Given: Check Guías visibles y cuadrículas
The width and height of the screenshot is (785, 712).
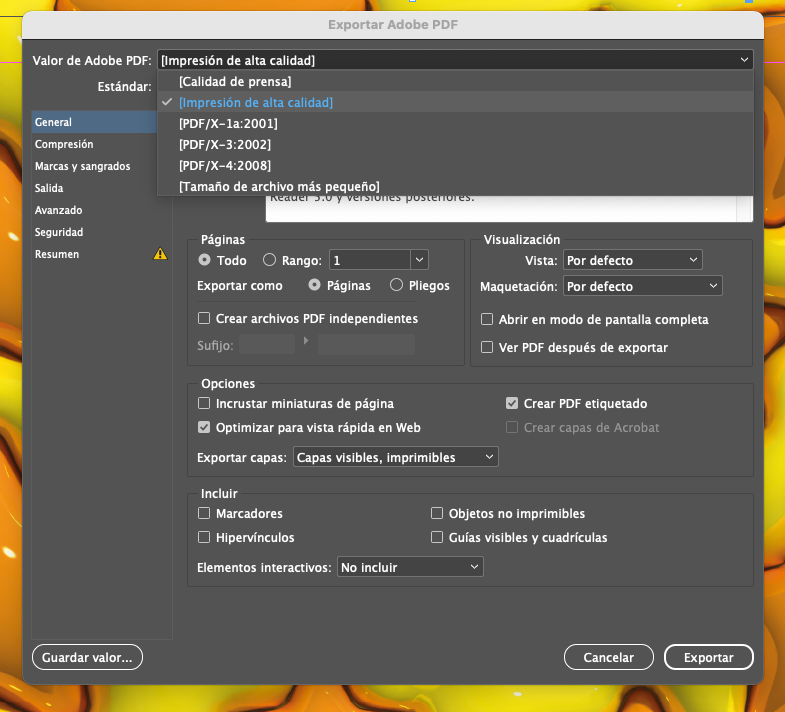Looking at the screenshot, I should point(437,538).
